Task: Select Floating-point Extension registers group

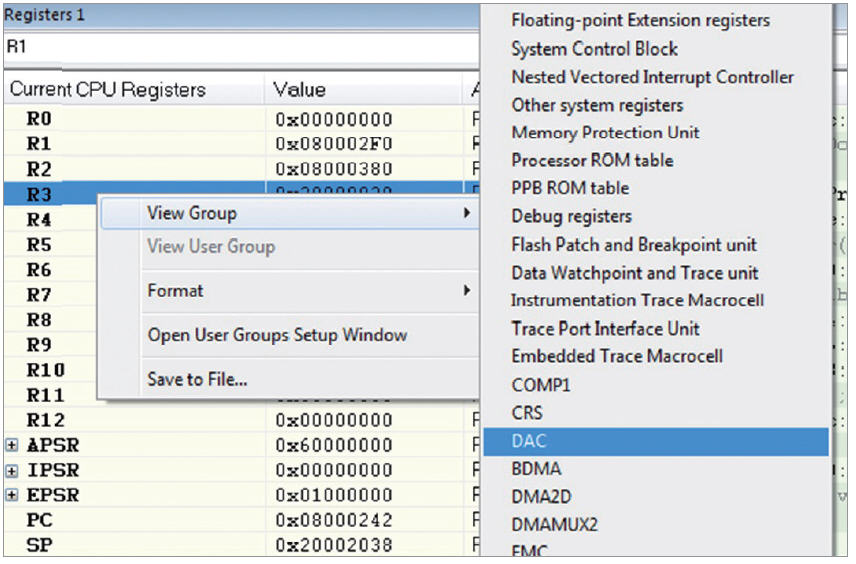Action: (x=640, y=20)
